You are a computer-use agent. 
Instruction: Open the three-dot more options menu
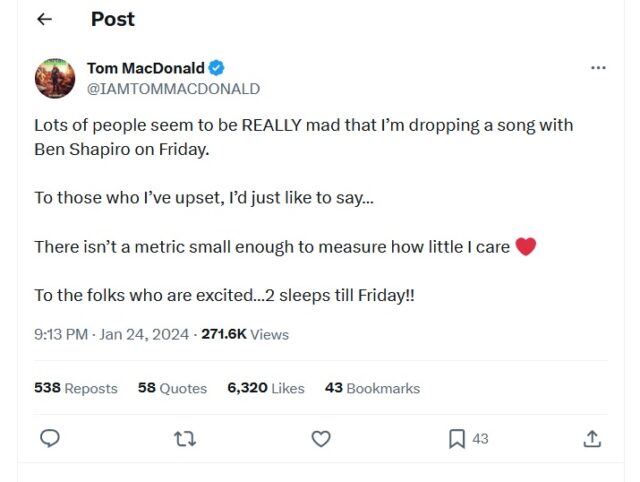[x=598, y=68]
